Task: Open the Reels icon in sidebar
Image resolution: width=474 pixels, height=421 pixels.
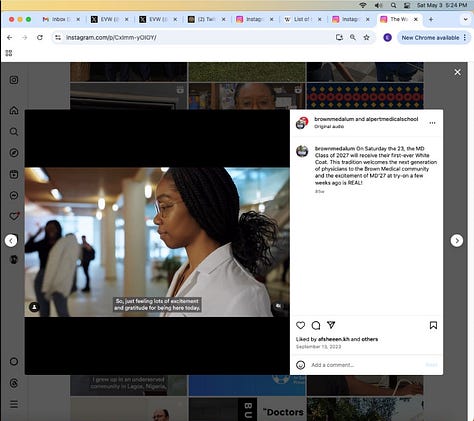Action: pyautogui.click(x=14, y=174)
